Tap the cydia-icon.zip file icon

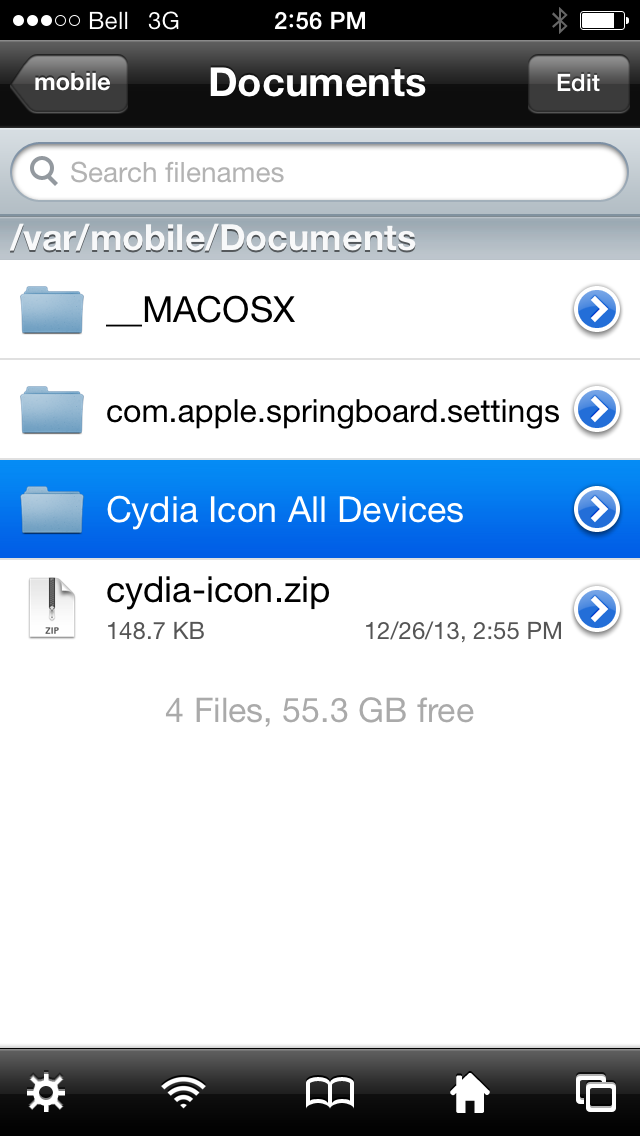coord(51,608)
